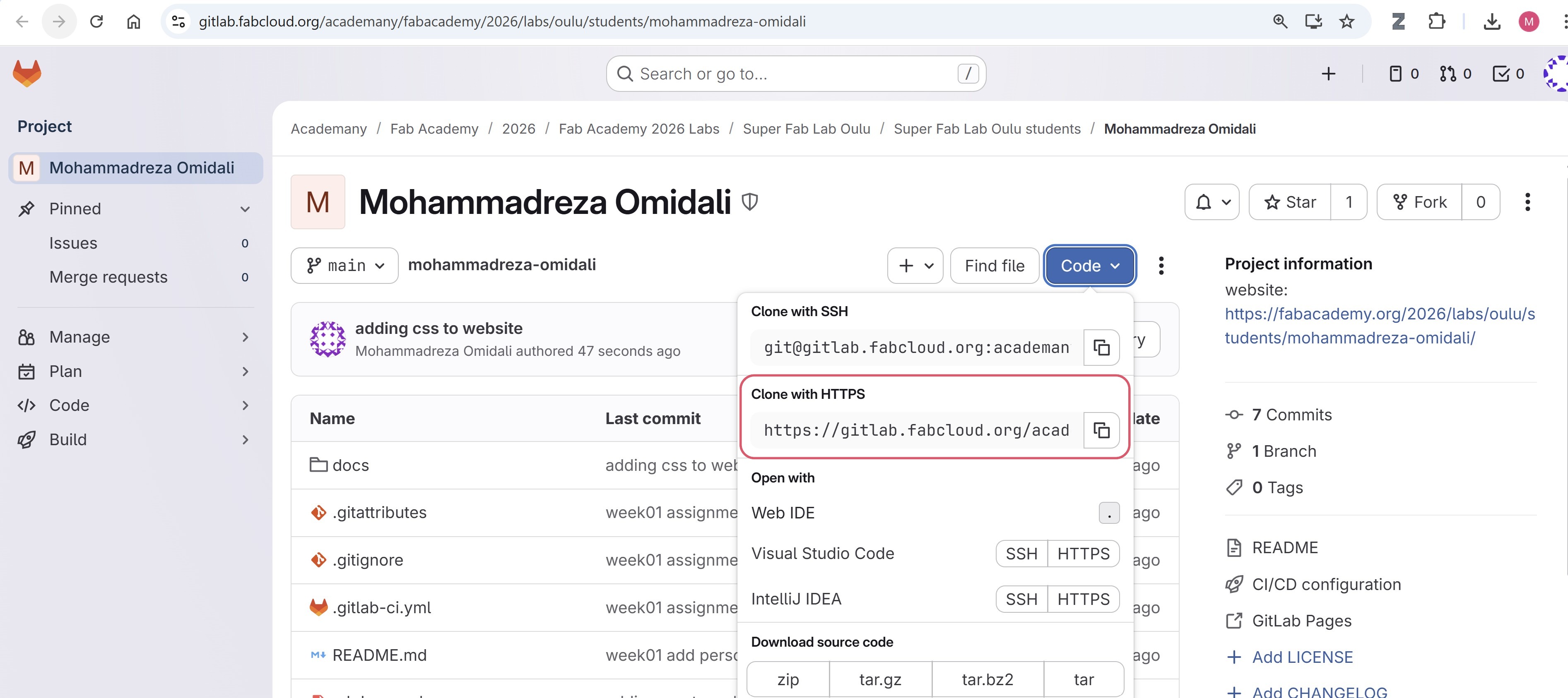Viewport: 1568px width, 698px height.
Task: Open the merge requests counter icon
Action: [1455, 74]
